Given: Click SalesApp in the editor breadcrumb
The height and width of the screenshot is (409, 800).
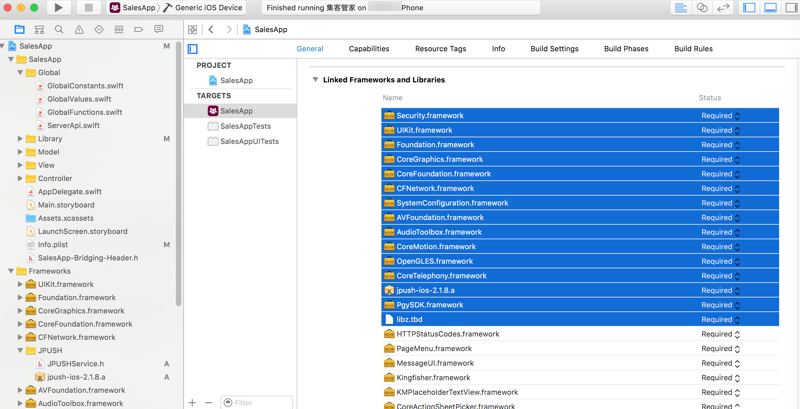Looking at the screenshot, I should 271,30.
